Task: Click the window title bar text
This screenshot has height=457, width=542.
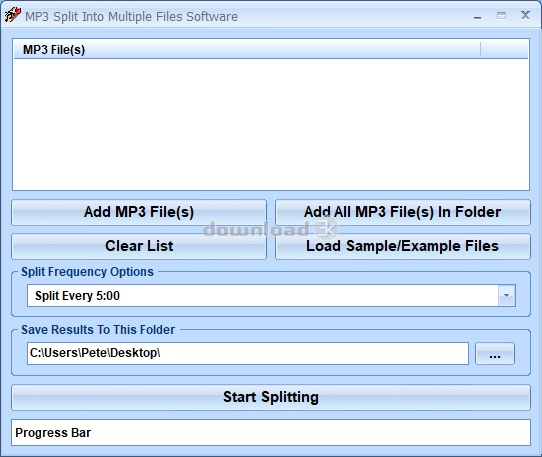Action: (131, 17)
